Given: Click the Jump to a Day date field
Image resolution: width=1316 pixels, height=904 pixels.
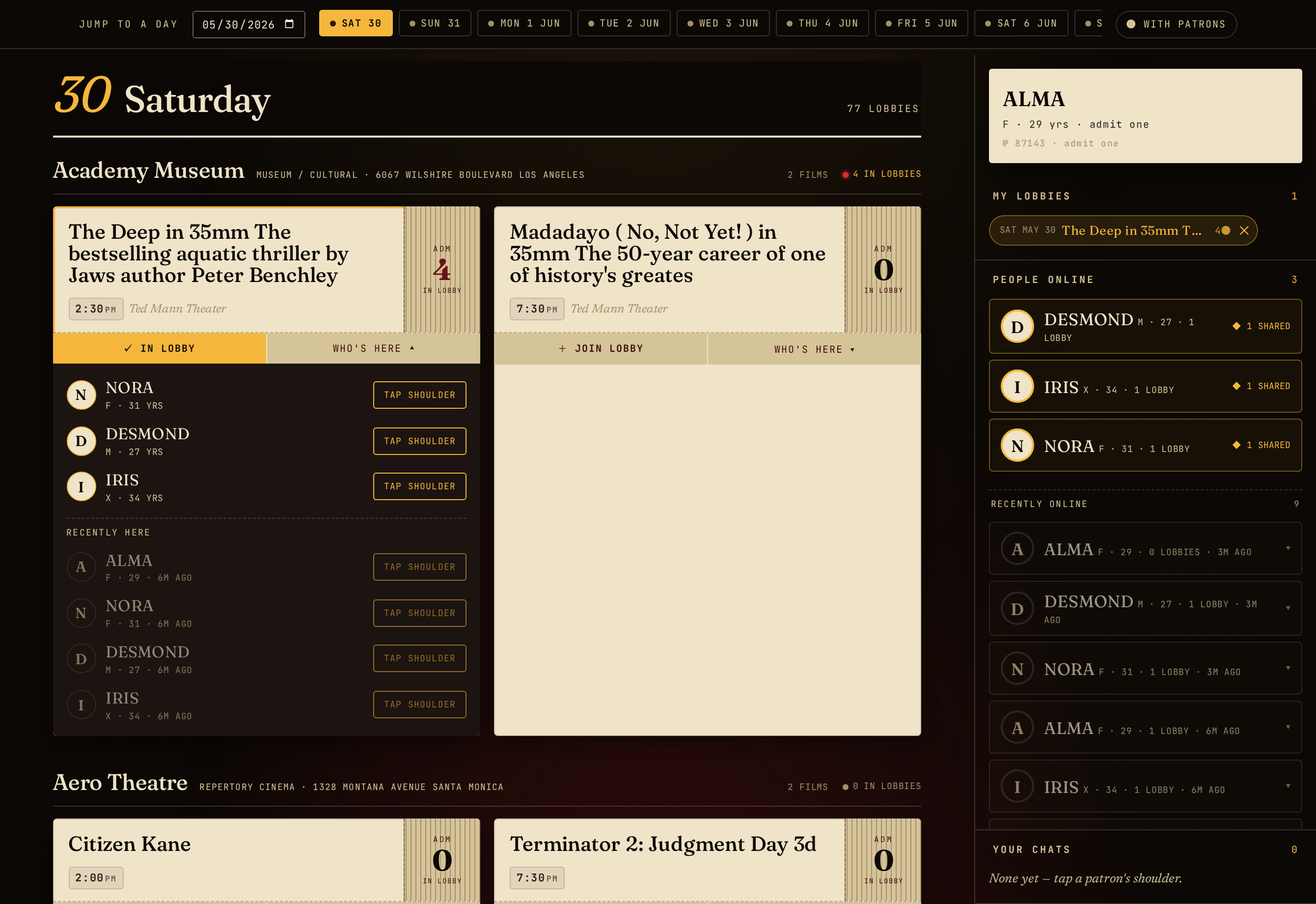Looking at the screenshot, I should (x=248, y=25).
